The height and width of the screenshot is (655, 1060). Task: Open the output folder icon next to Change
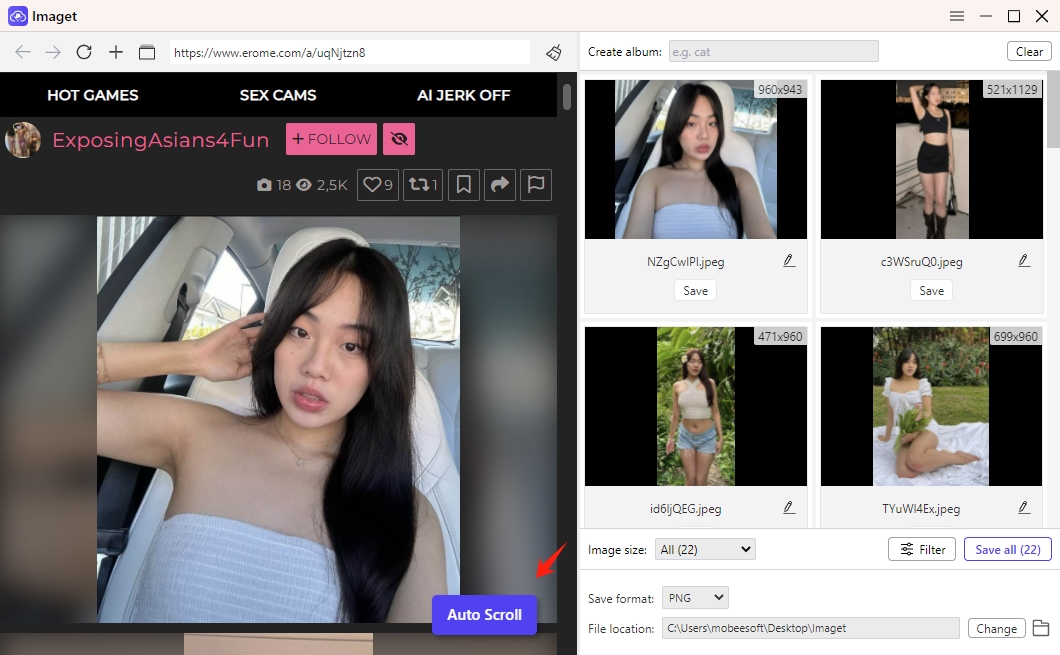[1039, 628]
